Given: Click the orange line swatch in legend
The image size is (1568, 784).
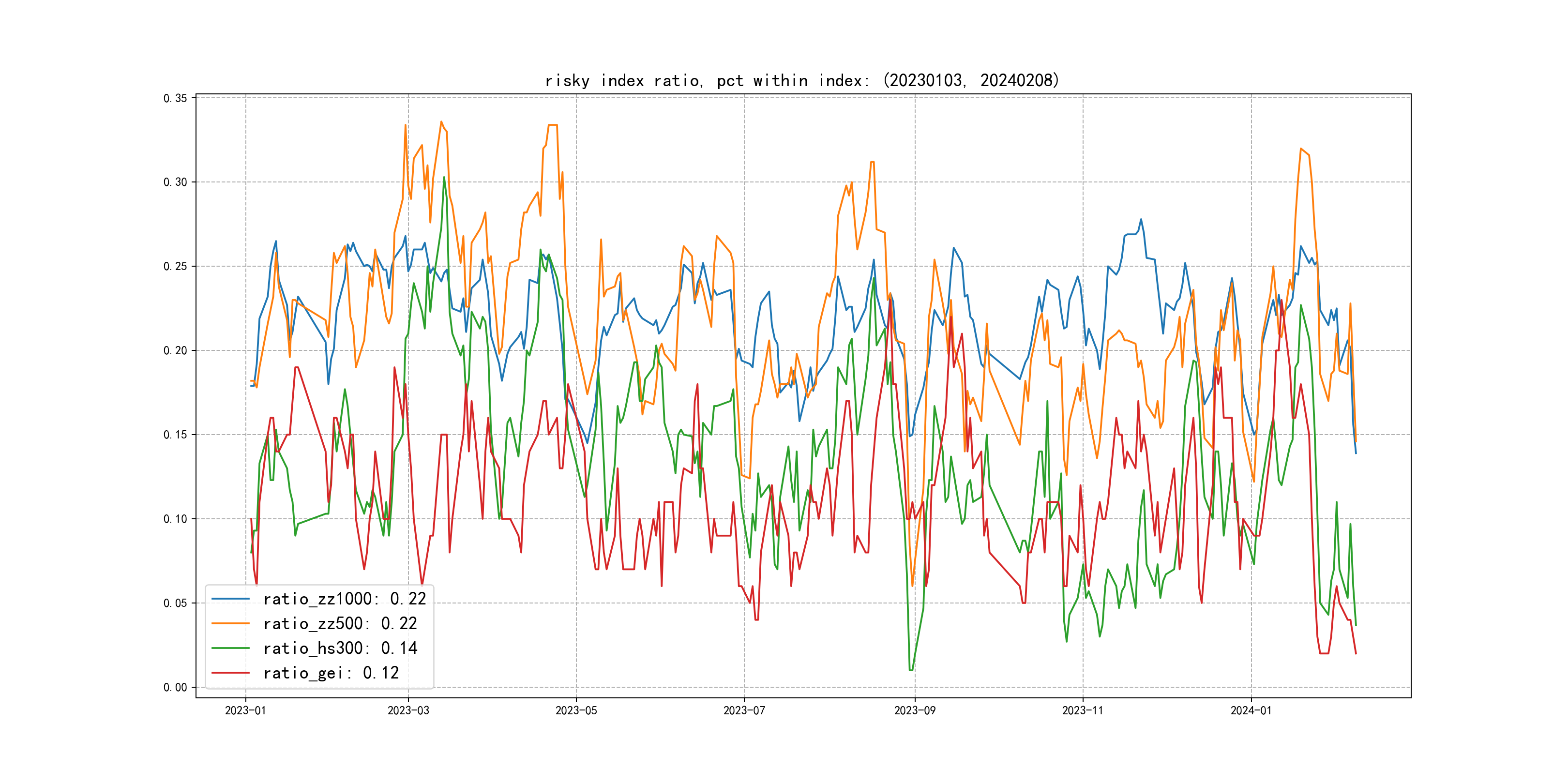Looking at the screenshot, I should point(230,623).
